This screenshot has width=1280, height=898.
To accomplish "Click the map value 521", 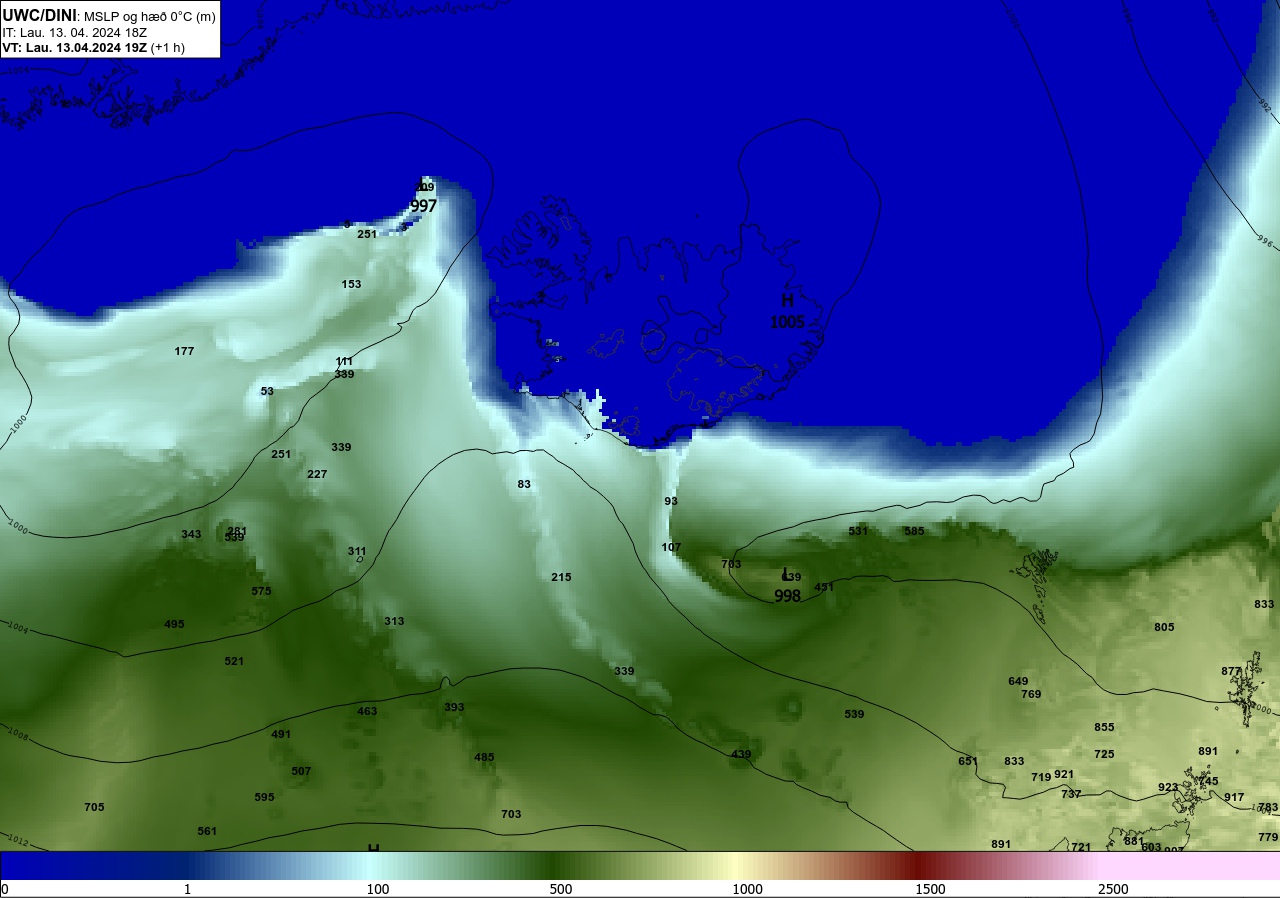I will 234,661.
